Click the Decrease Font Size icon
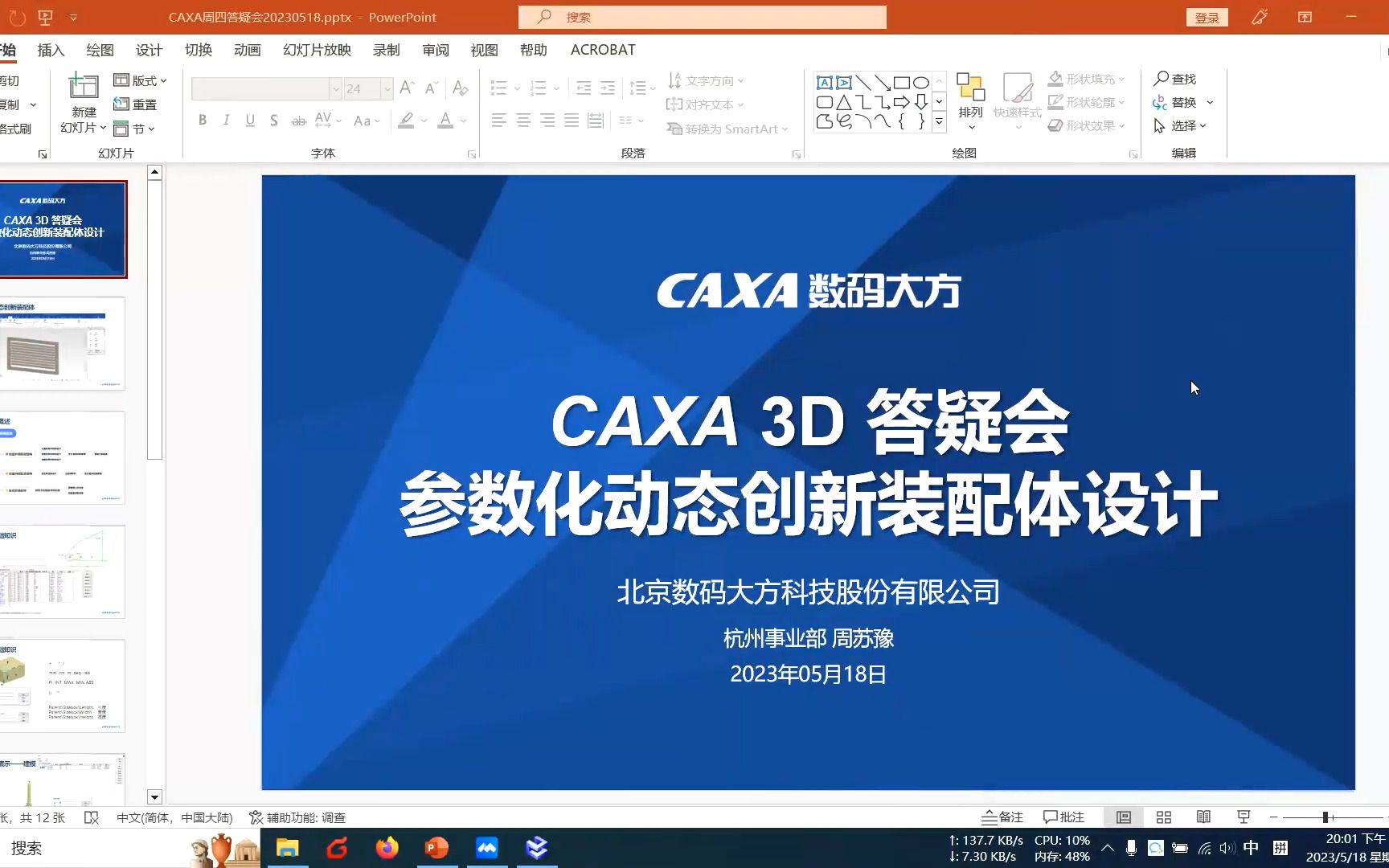Screen dimensions: 1389x868 [x=432, y=88]
